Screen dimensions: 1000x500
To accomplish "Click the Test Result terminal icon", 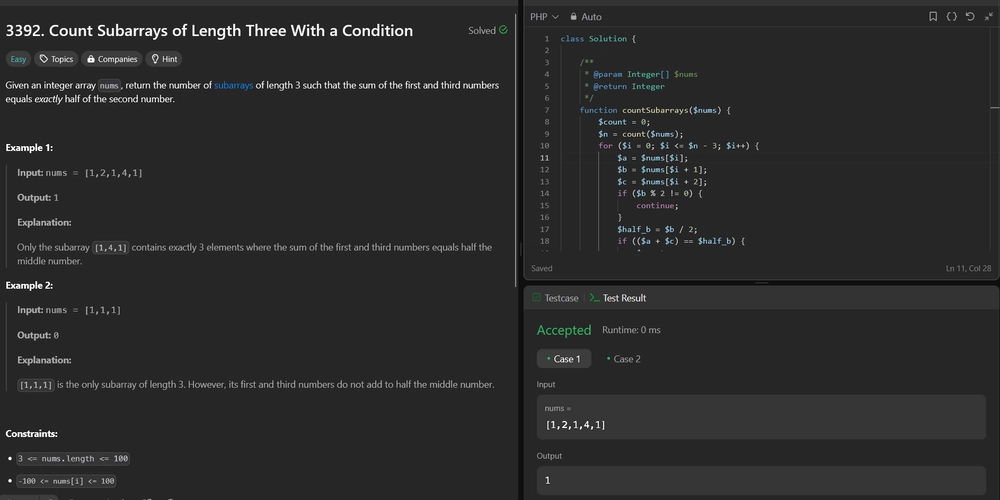I will [x=594, y=298].
